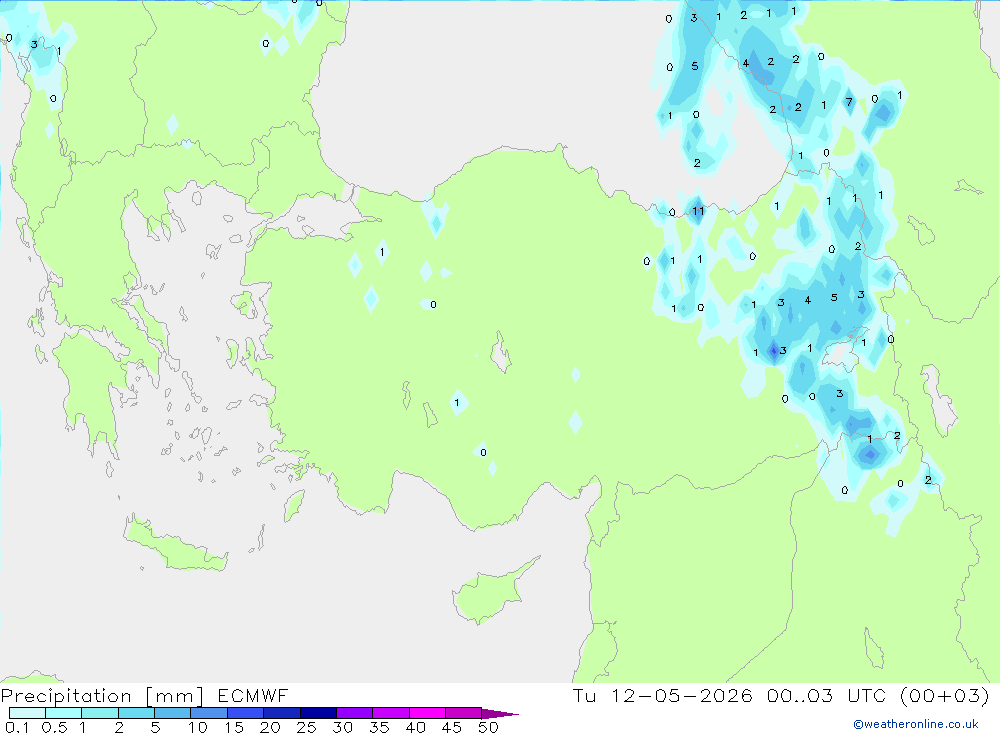
Task: Select the 30–35 mm purple legend swatch
Action: (x=355, y=713)
